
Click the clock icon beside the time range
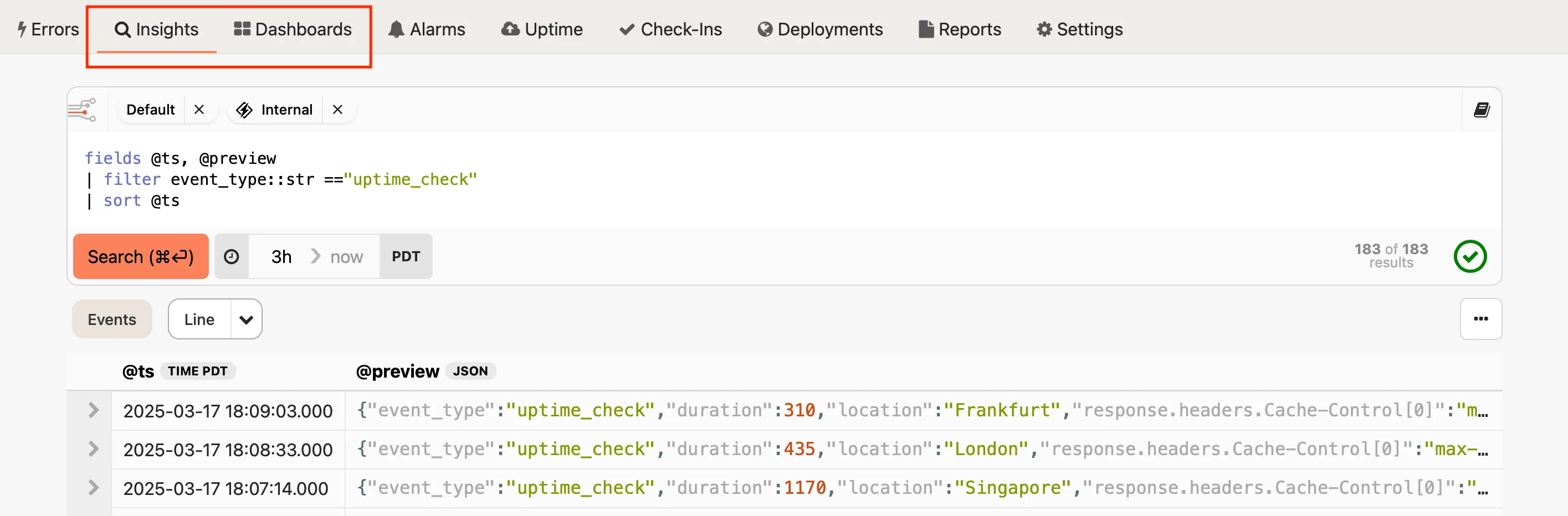(231, 256)
